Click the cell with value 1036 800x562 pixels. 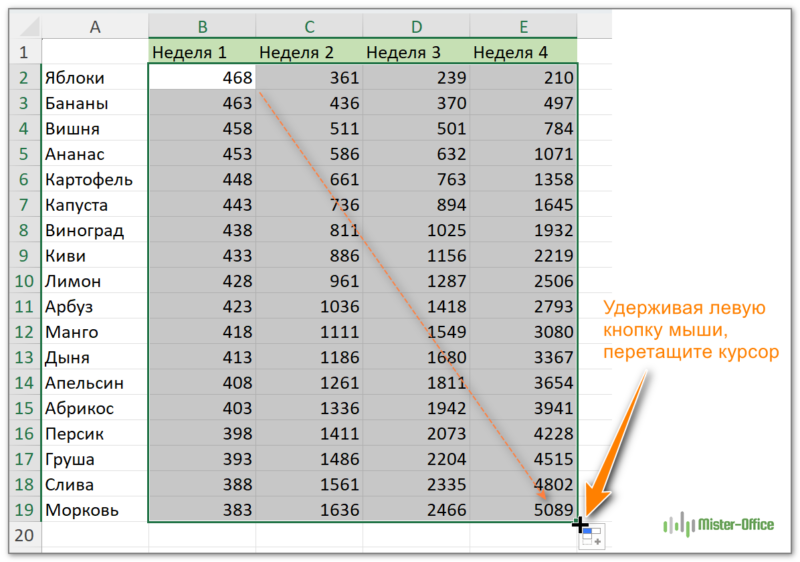point(309,306)
